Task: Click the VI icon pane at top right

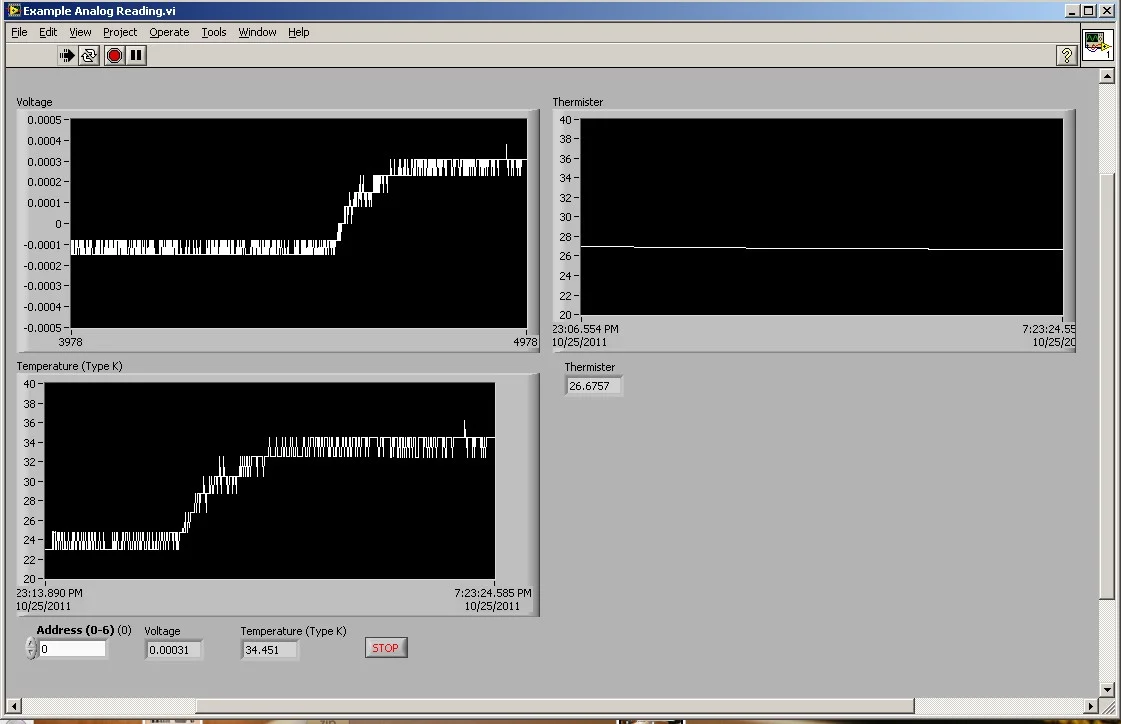Action: point(1097,45)
